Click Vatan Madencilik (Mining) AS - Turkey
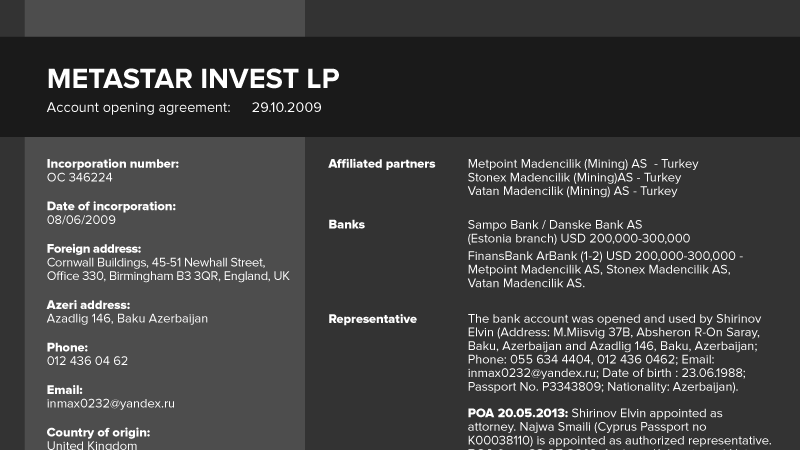This screenshot has width=800, height=450. 572,191
